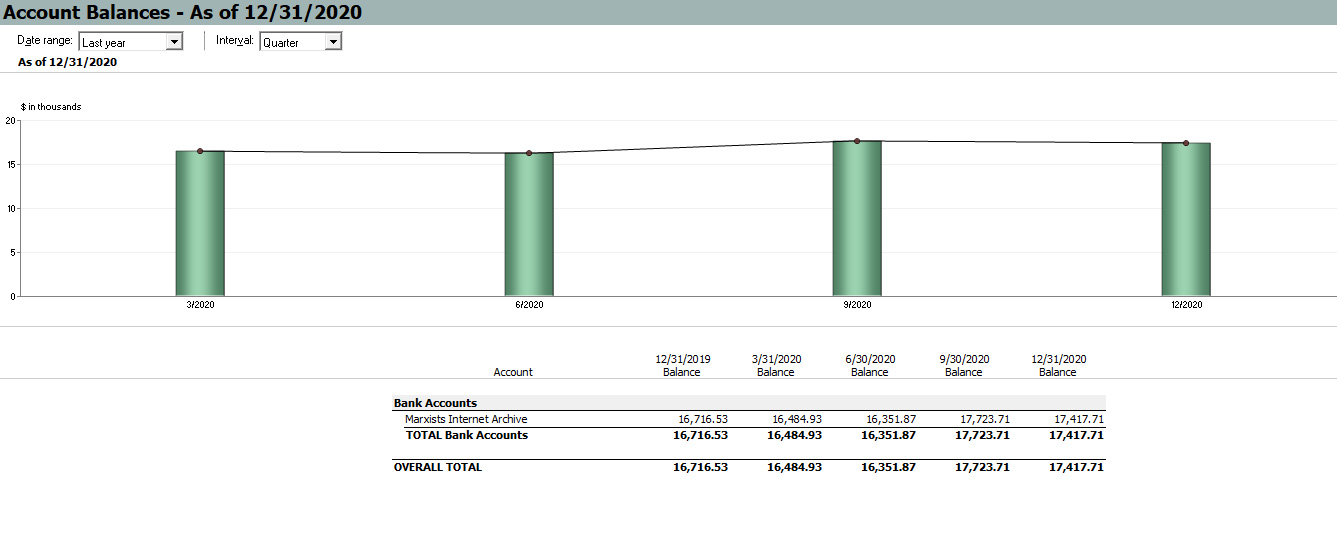Viewport: 1337px width, 545px height.
Task: Select the 3/2020 bar in the chart
Action: 200,224
